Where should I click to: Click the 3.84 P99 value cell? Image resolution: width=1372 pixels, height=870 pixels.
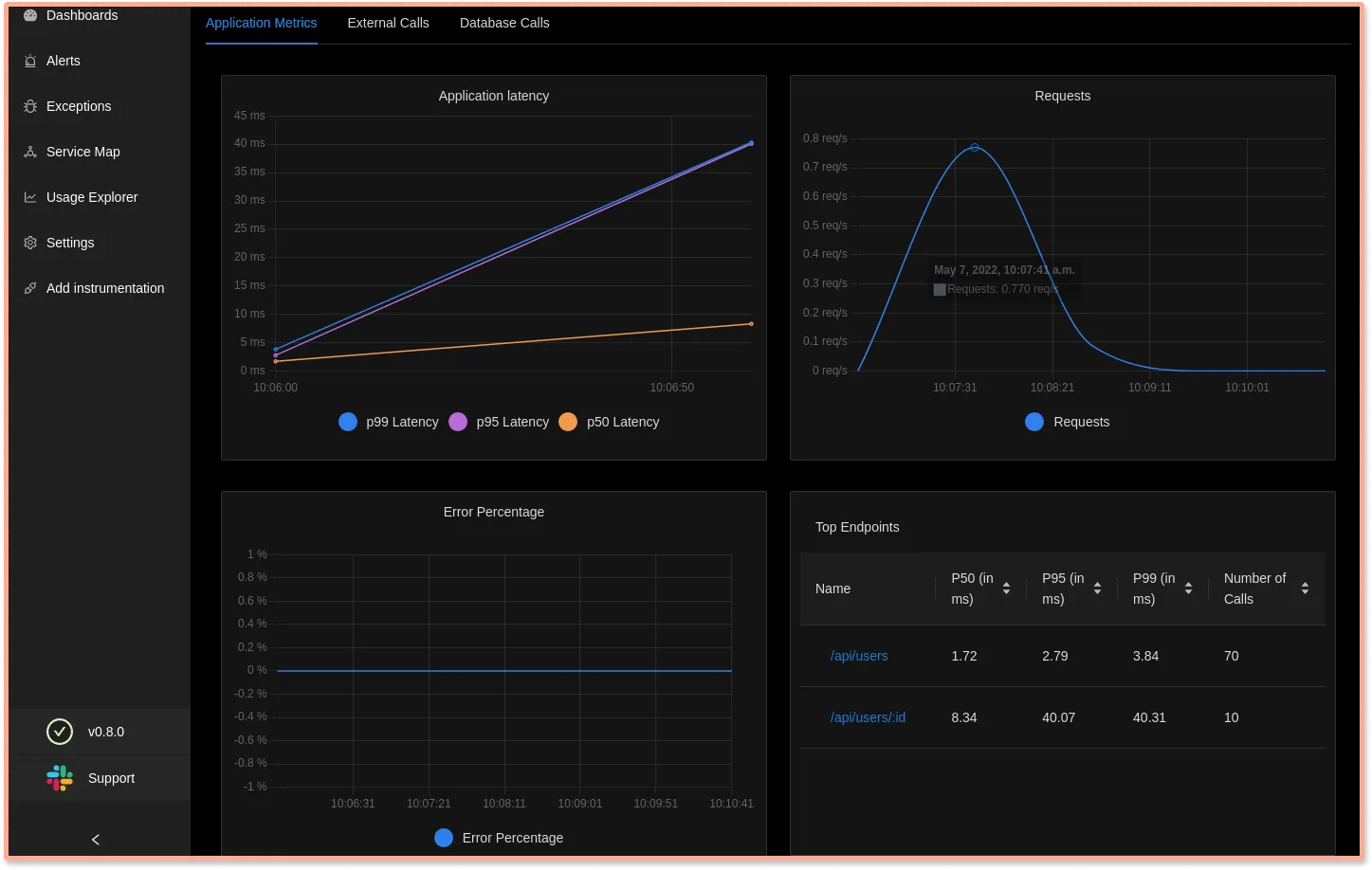click(x=1146, y=656)
